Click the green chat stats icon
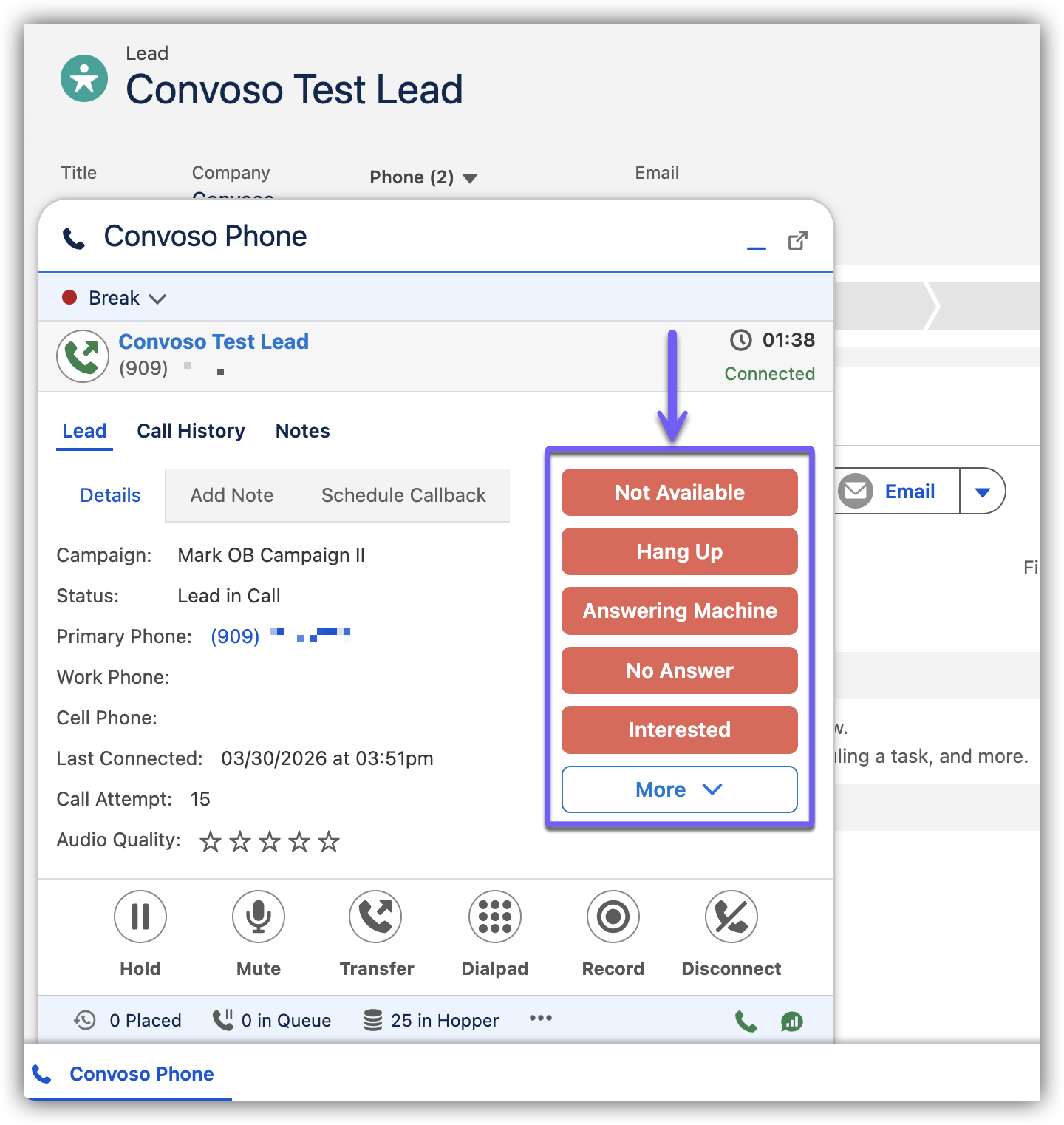The image size is (1064, 1125). 791,1022
